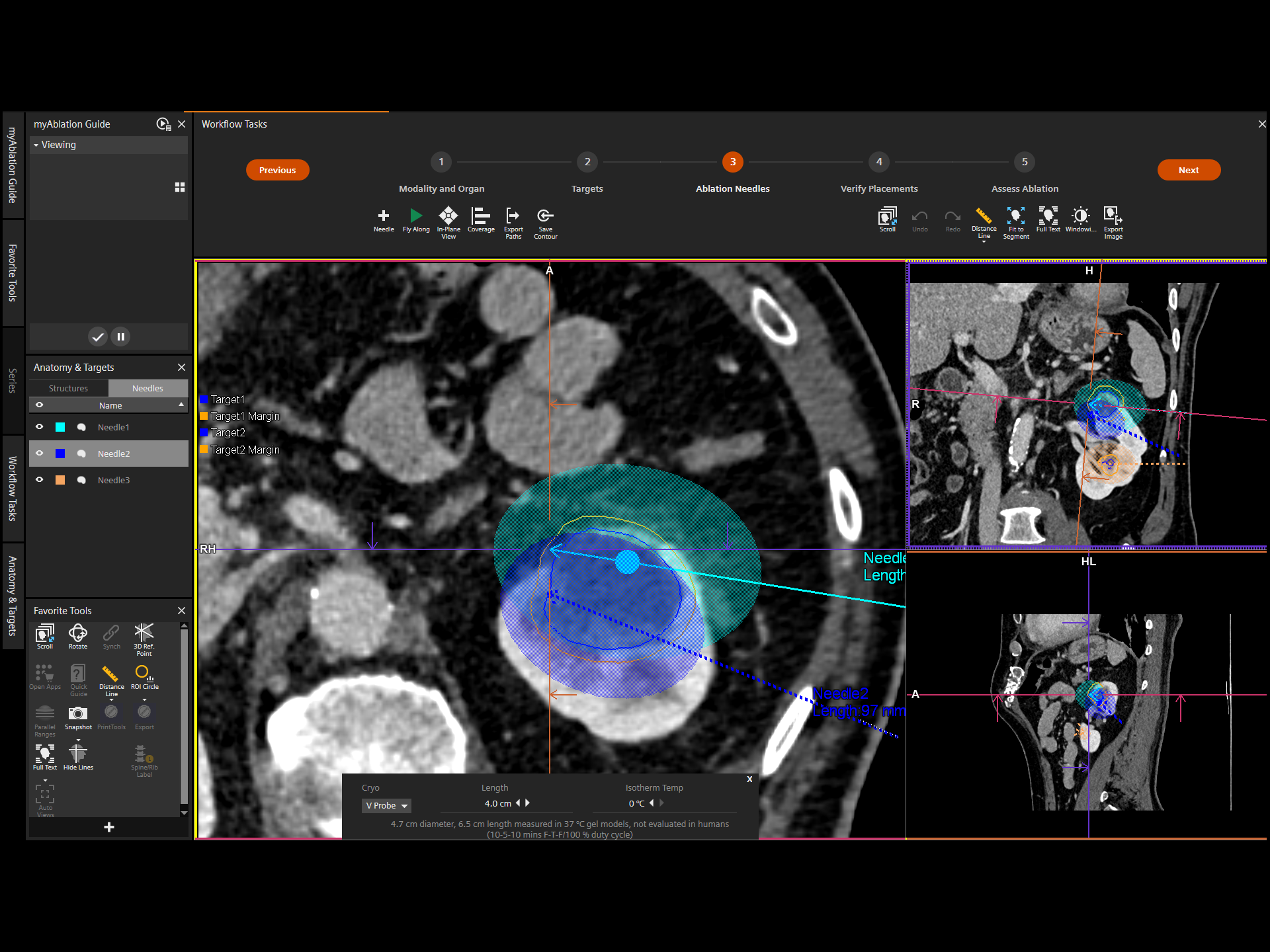Toggle Needle2 ablation zone display icon

pyautogui.click(x=81, y=454)
